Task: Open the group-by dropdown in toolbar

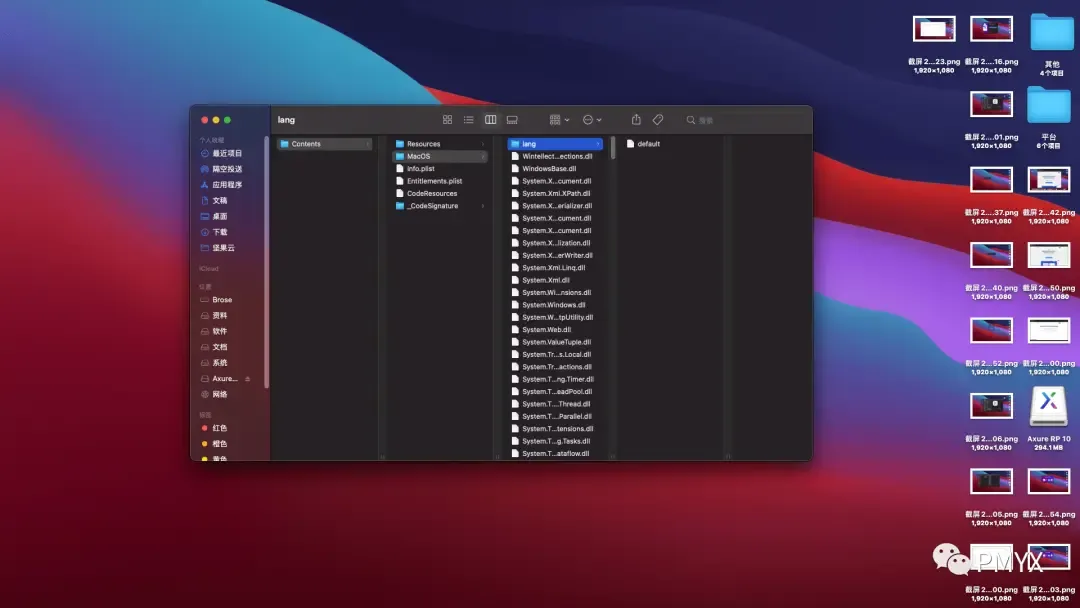Action: click(559, 120)
